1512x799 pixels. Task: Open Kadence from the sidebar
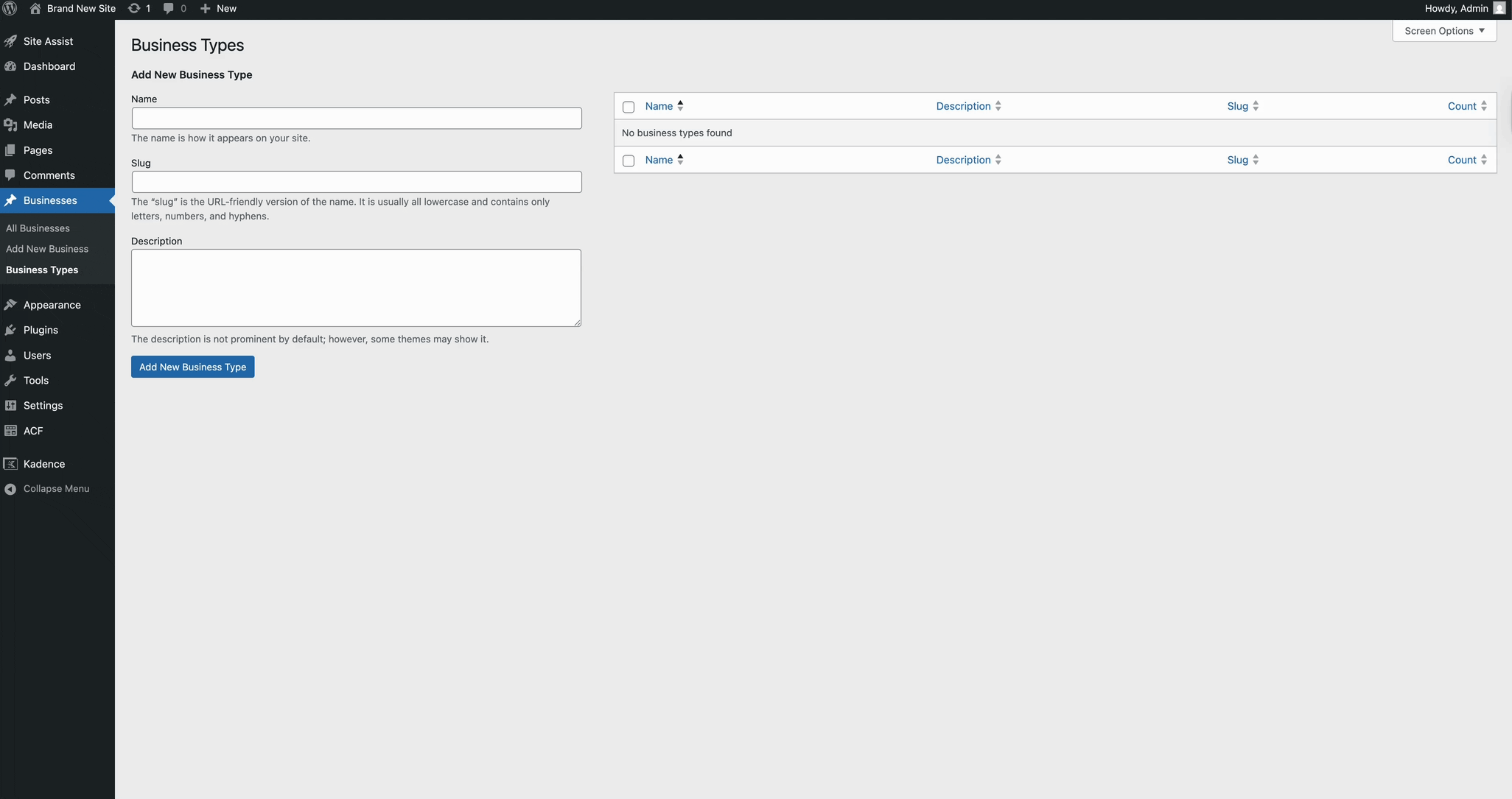tap(45, 463)
